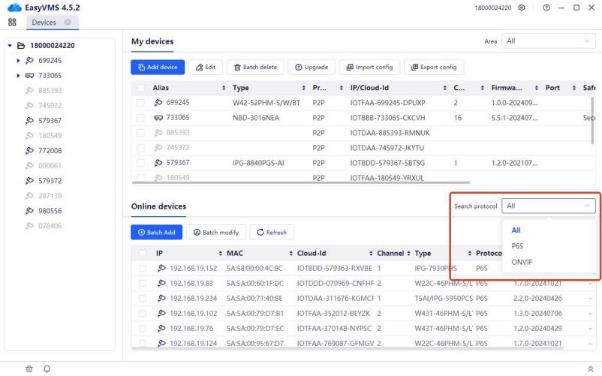Choose ONVIF in protocol list
602x376 pixels.
(x=522, y=262)
